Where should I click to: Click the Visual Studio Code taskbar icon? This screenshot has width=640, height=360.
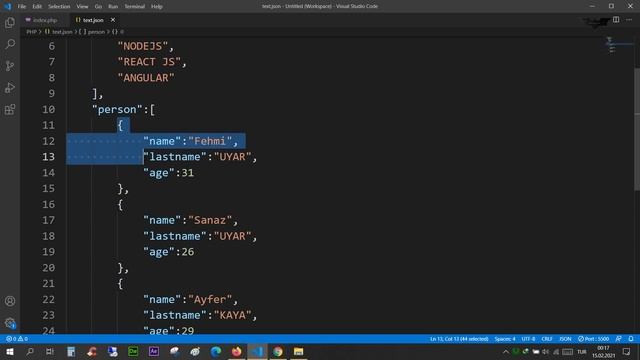257,351
